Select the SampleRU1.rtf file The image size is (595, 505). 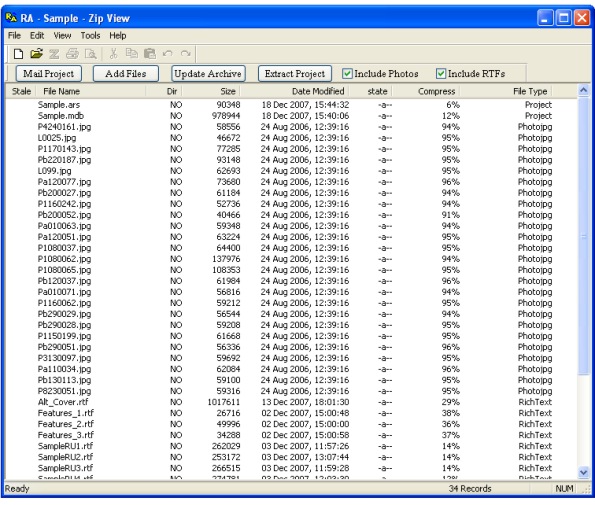click(x=65, y=446)
